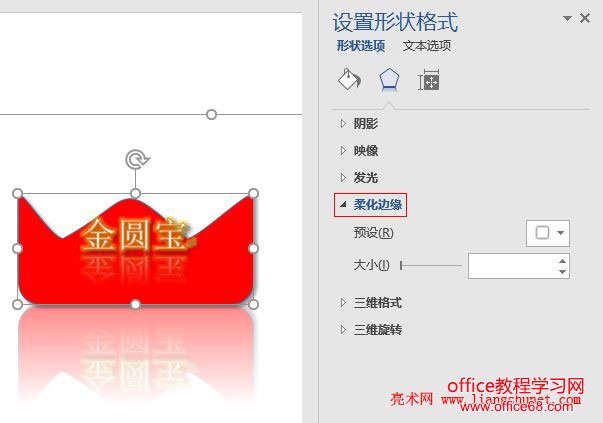This screenshot has height=423, width=603.
Task: Click the 大小 soft edge size slider
Action: pyautogui.click(x=431, y=265)
